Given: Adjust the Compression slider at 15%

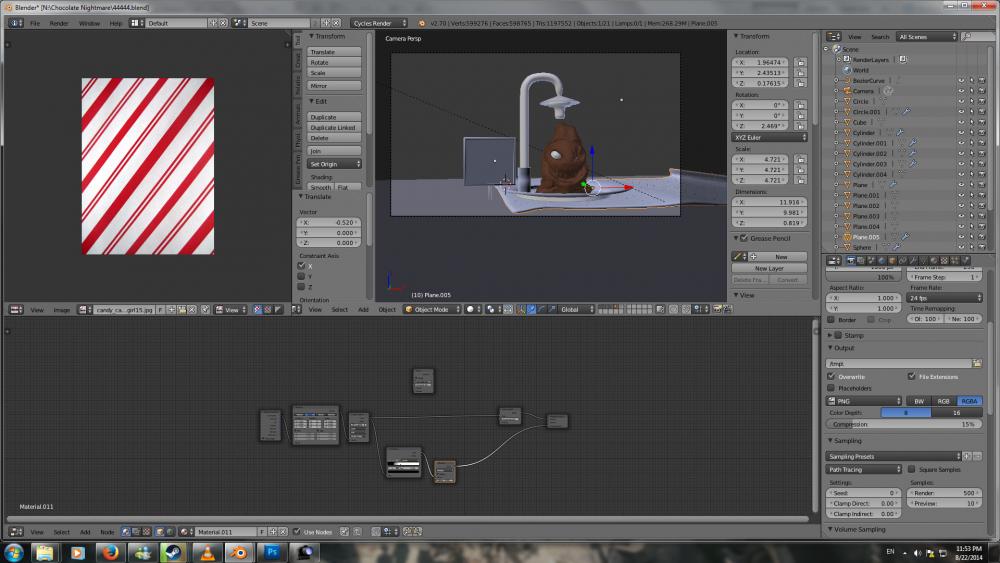Looking at the screenshot, I should (x=905, y=424).
